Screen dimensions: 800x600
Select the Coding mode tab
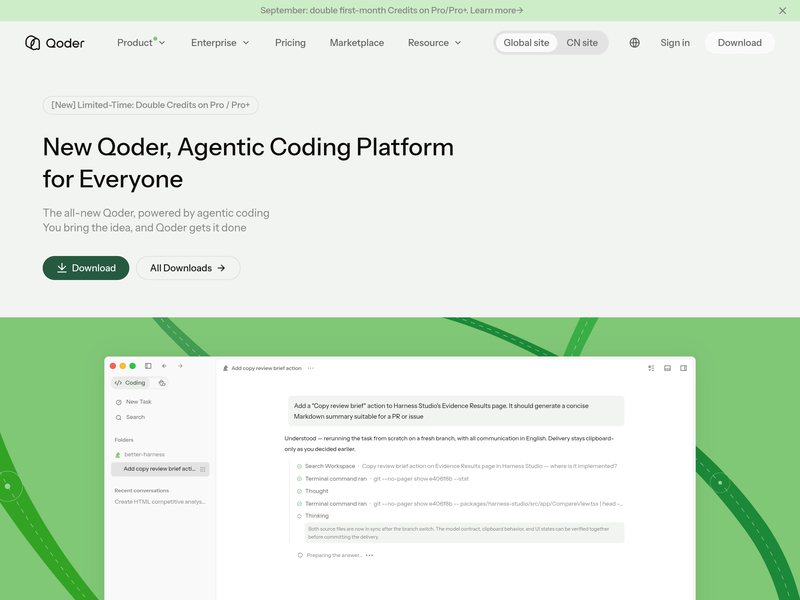pos(131,383)
